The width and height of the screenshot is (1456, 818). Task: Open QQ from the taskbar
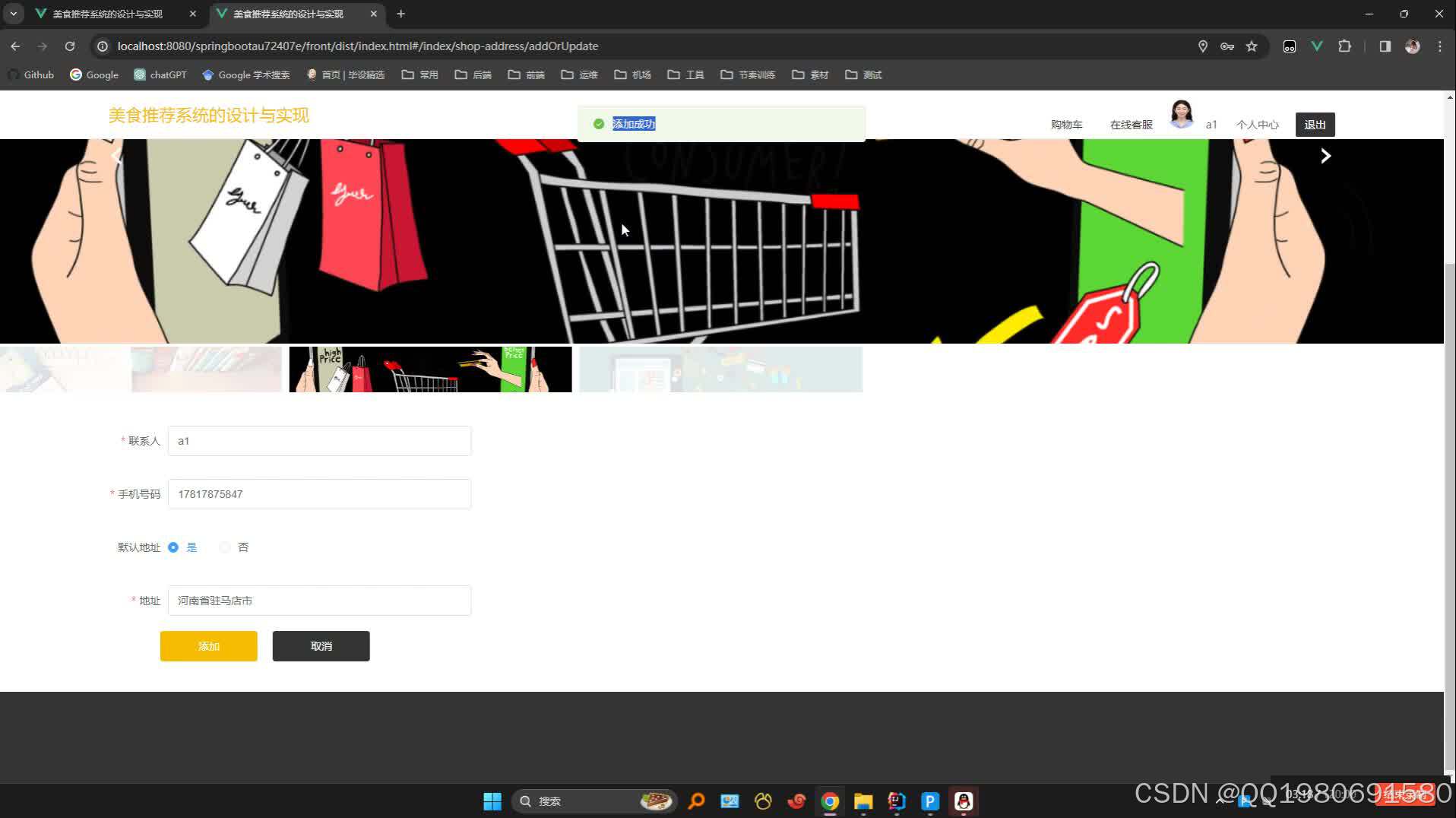click(x=963, y=801)
